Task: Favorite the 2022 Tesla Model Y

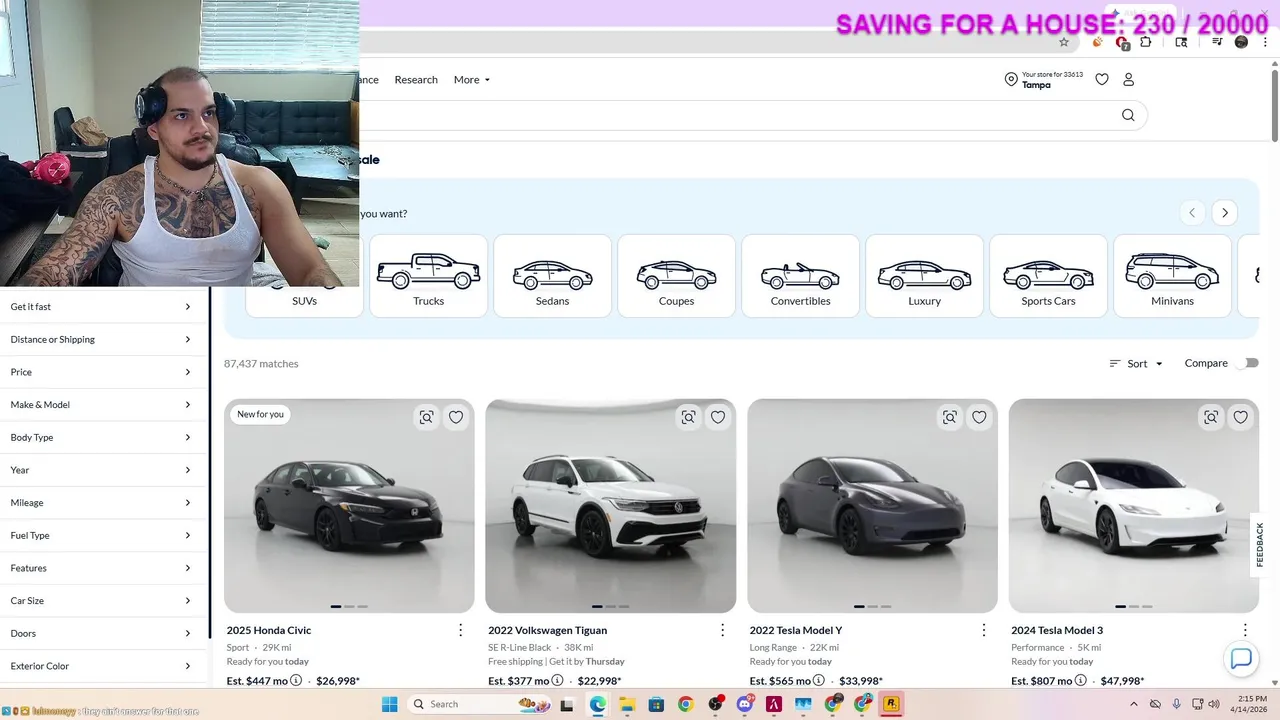Action: click(979, 417)
